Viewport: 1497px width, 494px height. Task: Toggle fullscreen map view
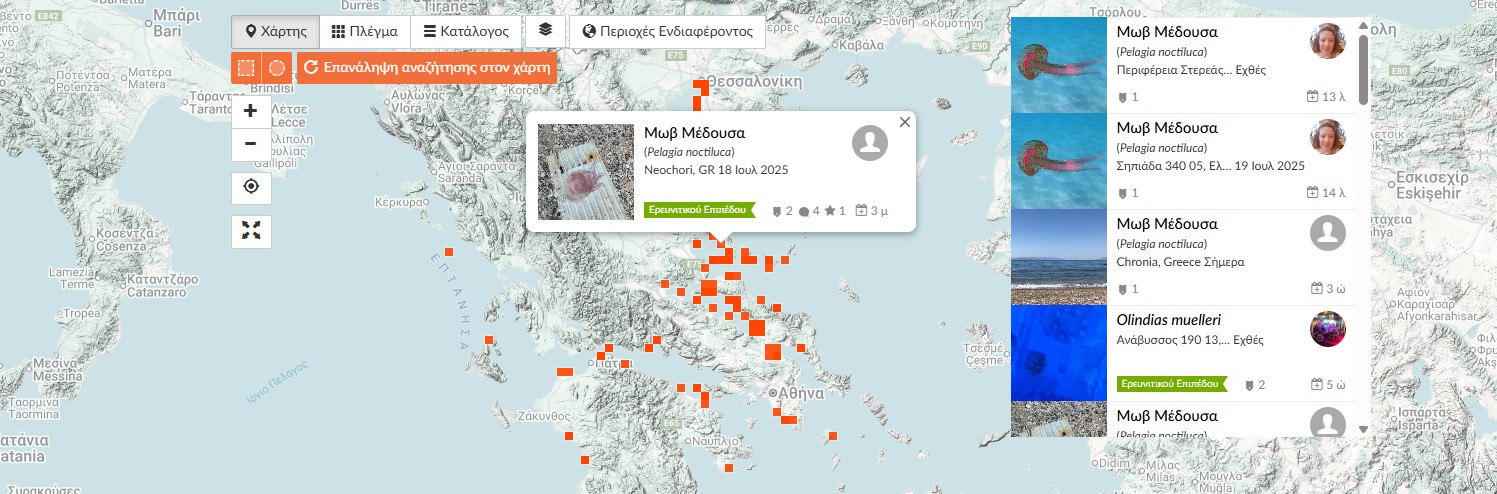click(x=251, y=231)
